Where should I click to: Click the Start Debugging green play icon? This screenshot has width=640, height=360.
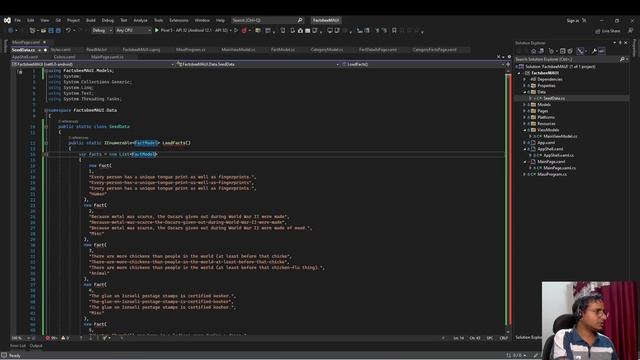pyautogui.click(x=156, y=30)
